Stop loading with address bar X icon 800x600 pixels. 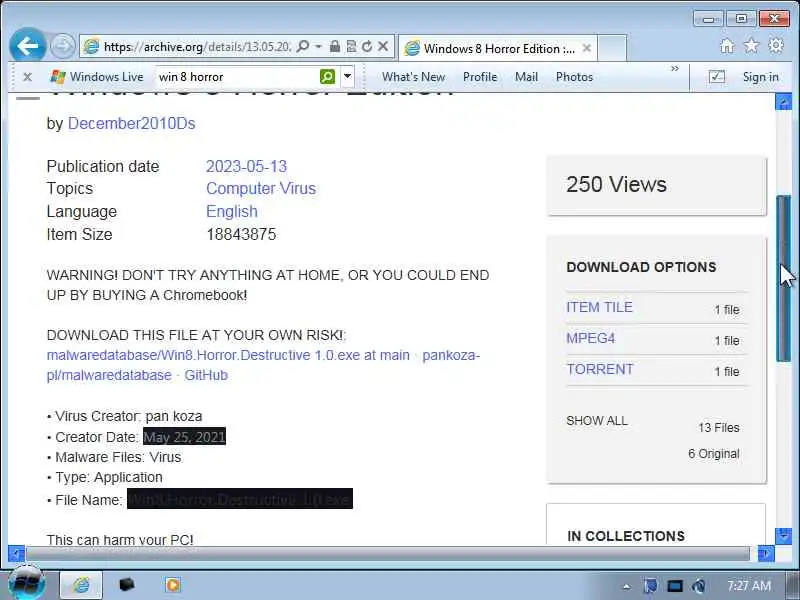tap(383, 46)
